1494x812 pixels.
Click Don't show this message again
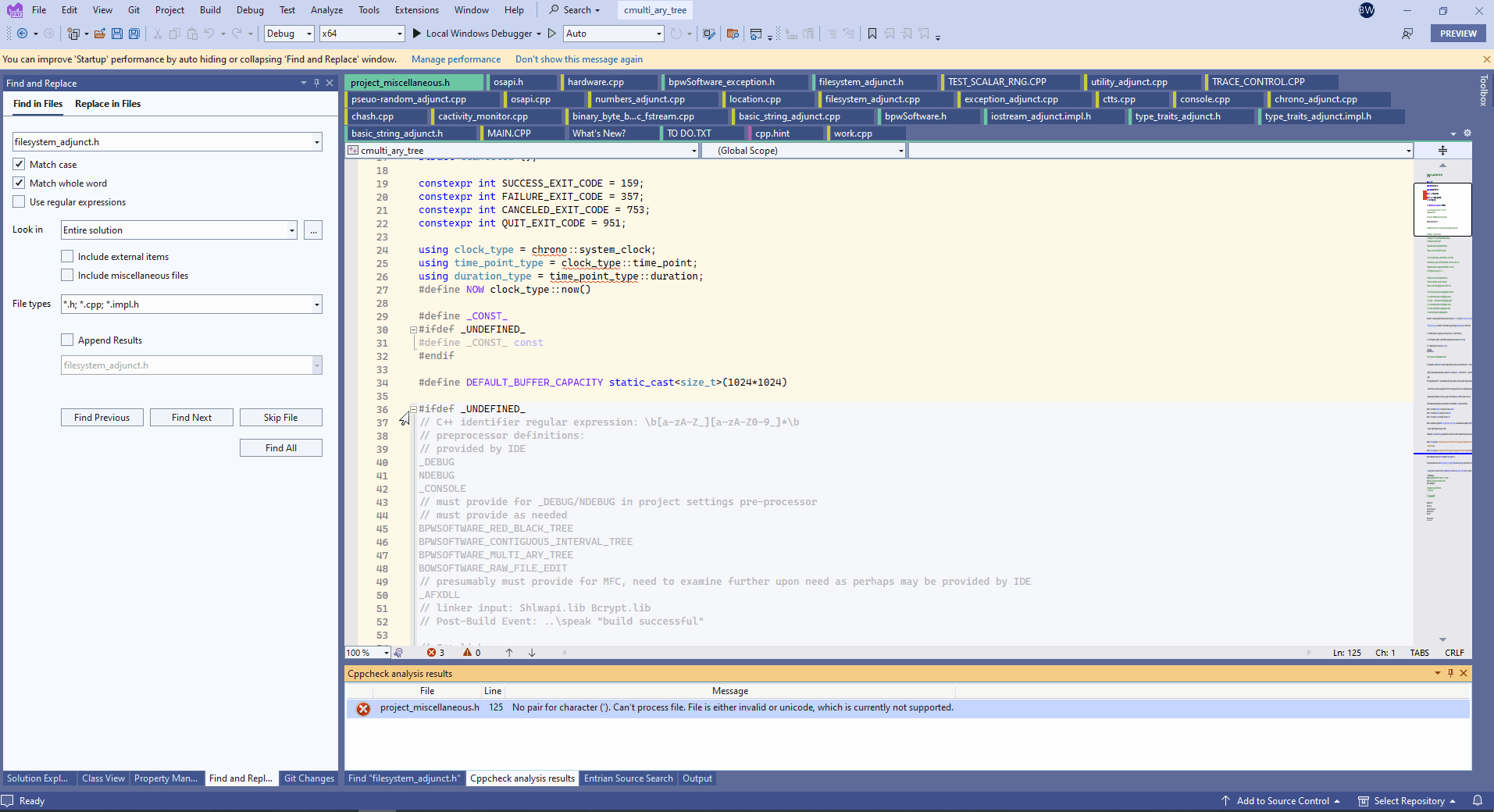click(x=578, y=59)
